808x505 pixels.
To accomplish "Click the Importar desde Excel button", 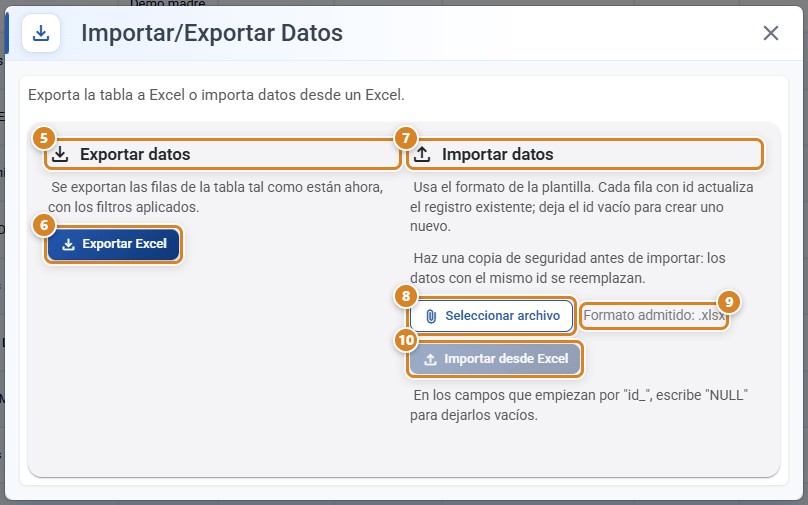I will (495, 359).
